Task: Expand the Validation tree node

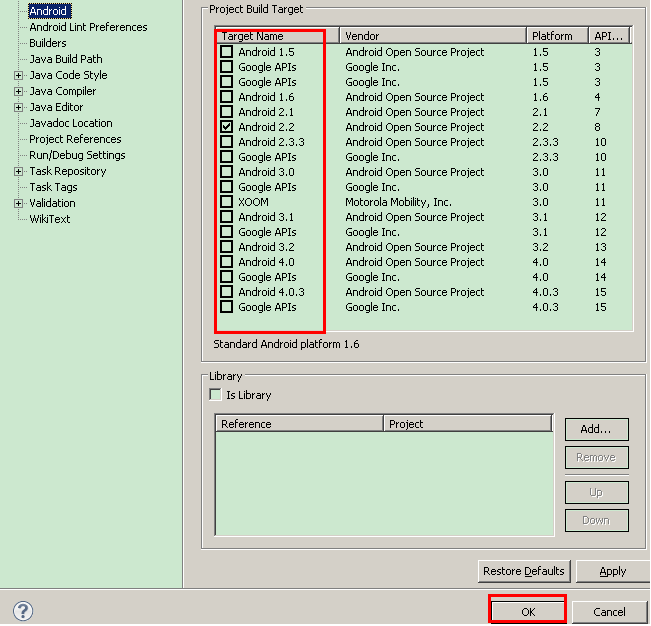Action: pos(18,203)
